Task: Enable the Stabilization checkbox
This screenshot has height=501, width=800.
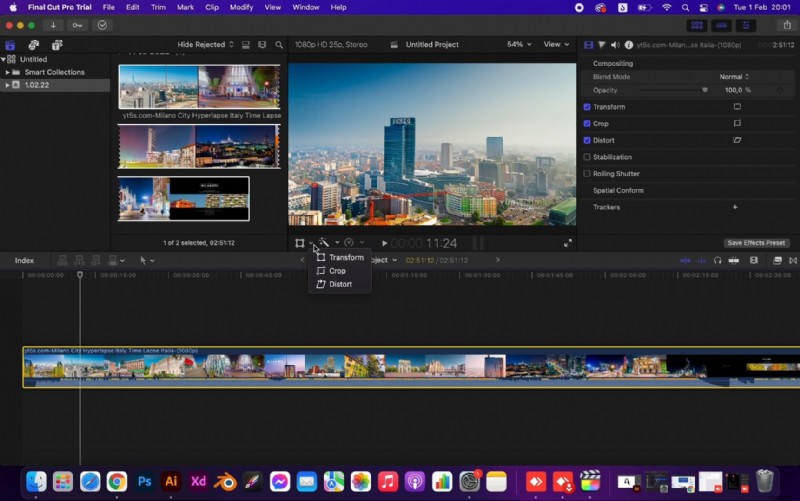Action: click(587, 157)
